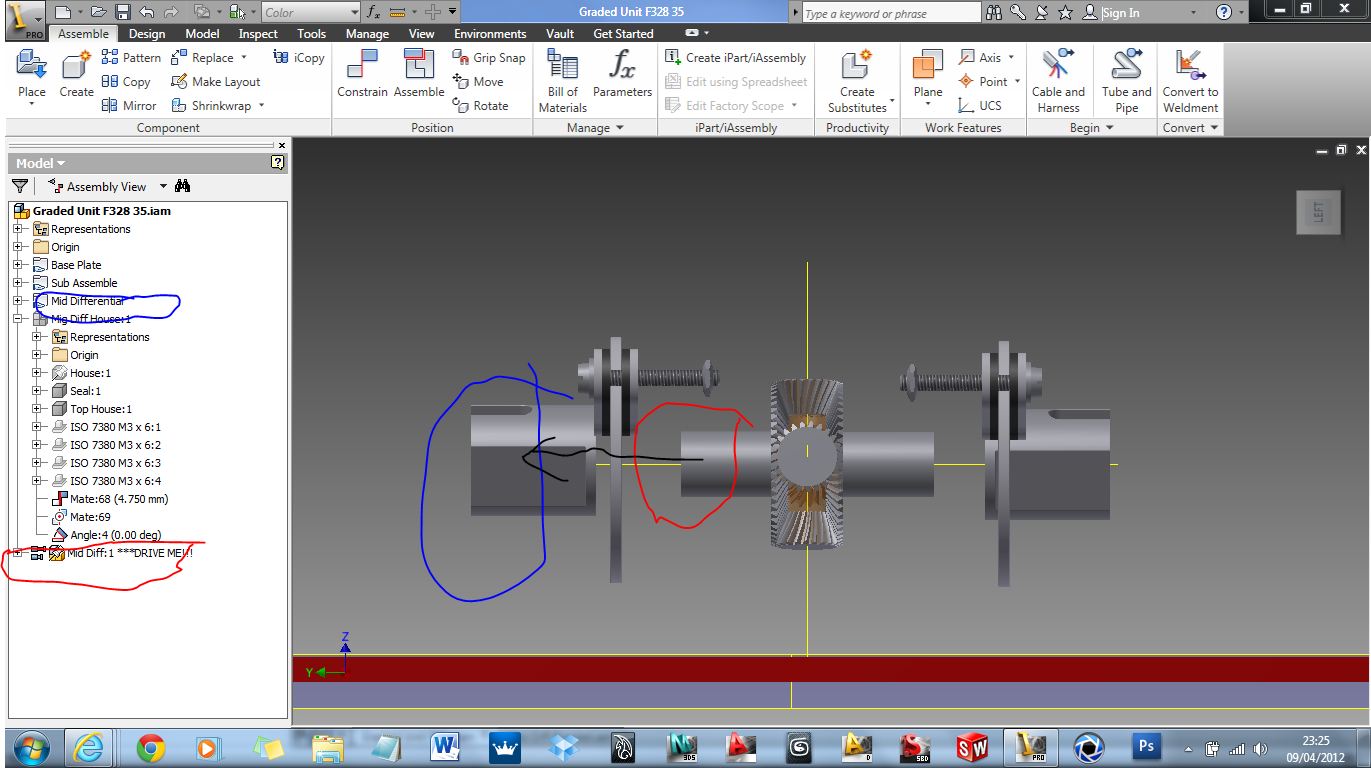Click the Make Layout tool
The image size is (1371, 768).
tap(215, 82)
